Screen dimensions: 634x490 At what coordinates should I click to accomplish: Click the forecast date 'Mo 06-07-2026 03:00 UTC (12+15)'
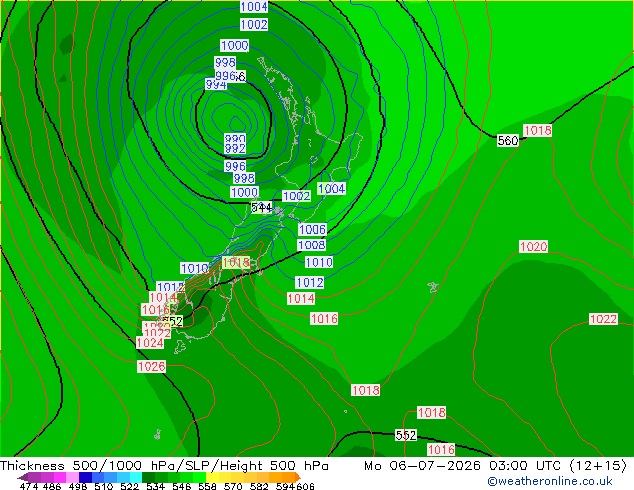tap(496, 466)
